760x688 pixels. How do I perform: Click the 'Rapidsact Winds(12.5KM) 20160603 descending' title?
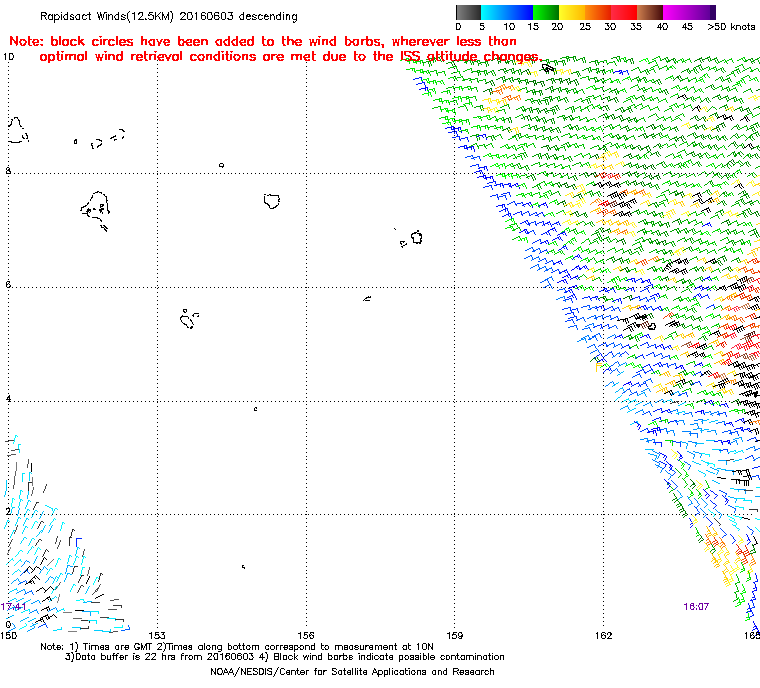pyautogui.click(x=169, y=16)
